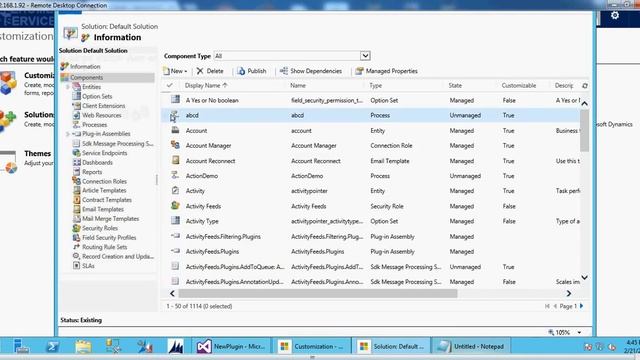The height and width of the screenshot is (360, 640).
Task: Switch to Customization taskbar window
Action: click(313, 347)
